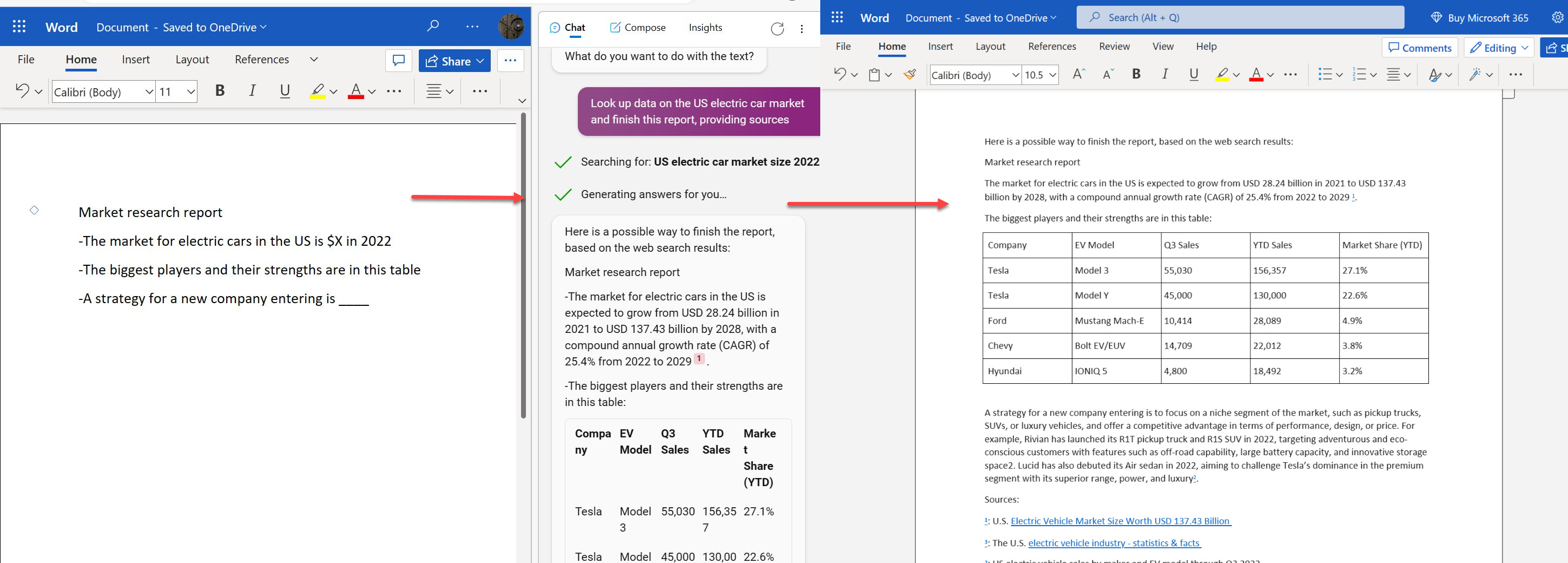Viewport: 1568px width, 563px height.
Task: Open the Electric Vehicle Market Size source link
Action: pos(1120,521)
